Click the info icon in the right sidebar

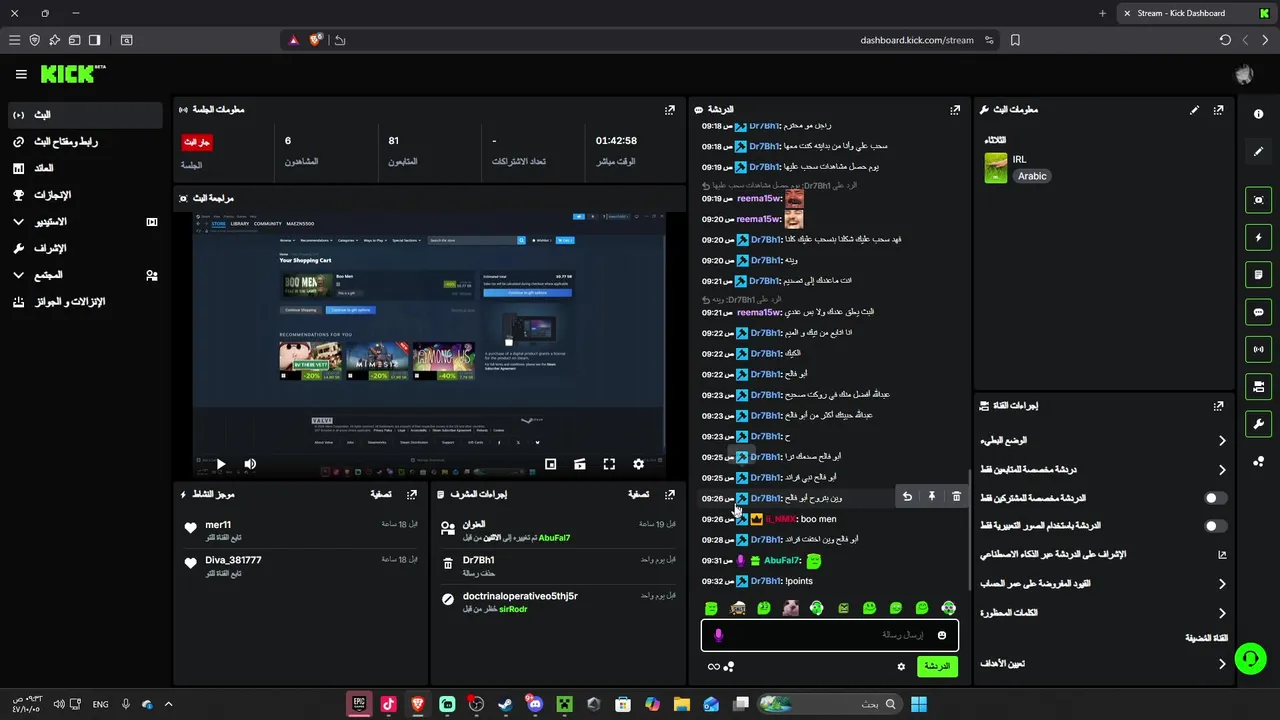tap(1259, 115)
